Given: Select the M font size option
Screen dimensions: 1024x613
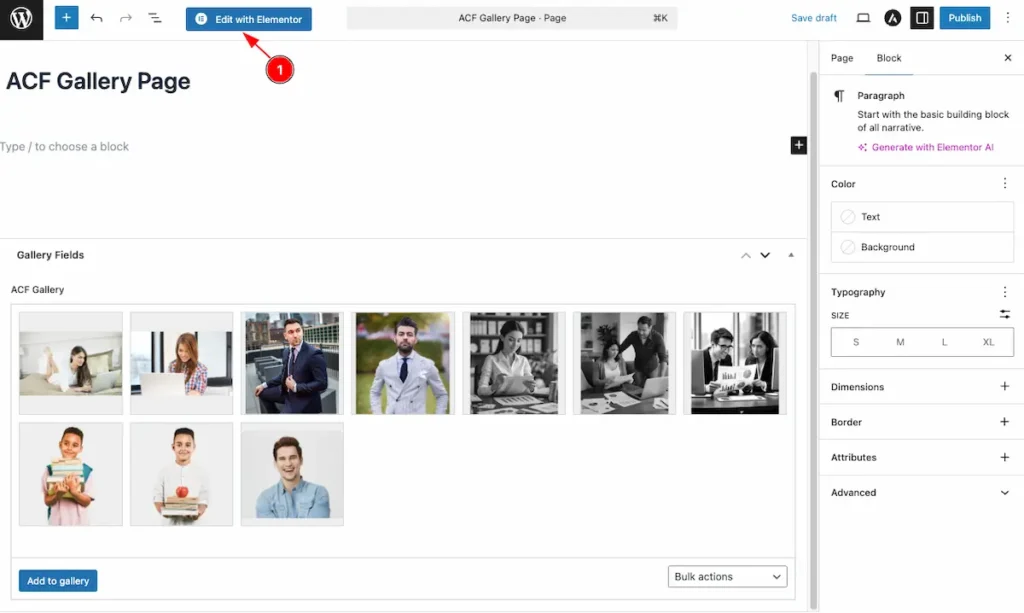Looking at the screenshot, I should [900, 342].
